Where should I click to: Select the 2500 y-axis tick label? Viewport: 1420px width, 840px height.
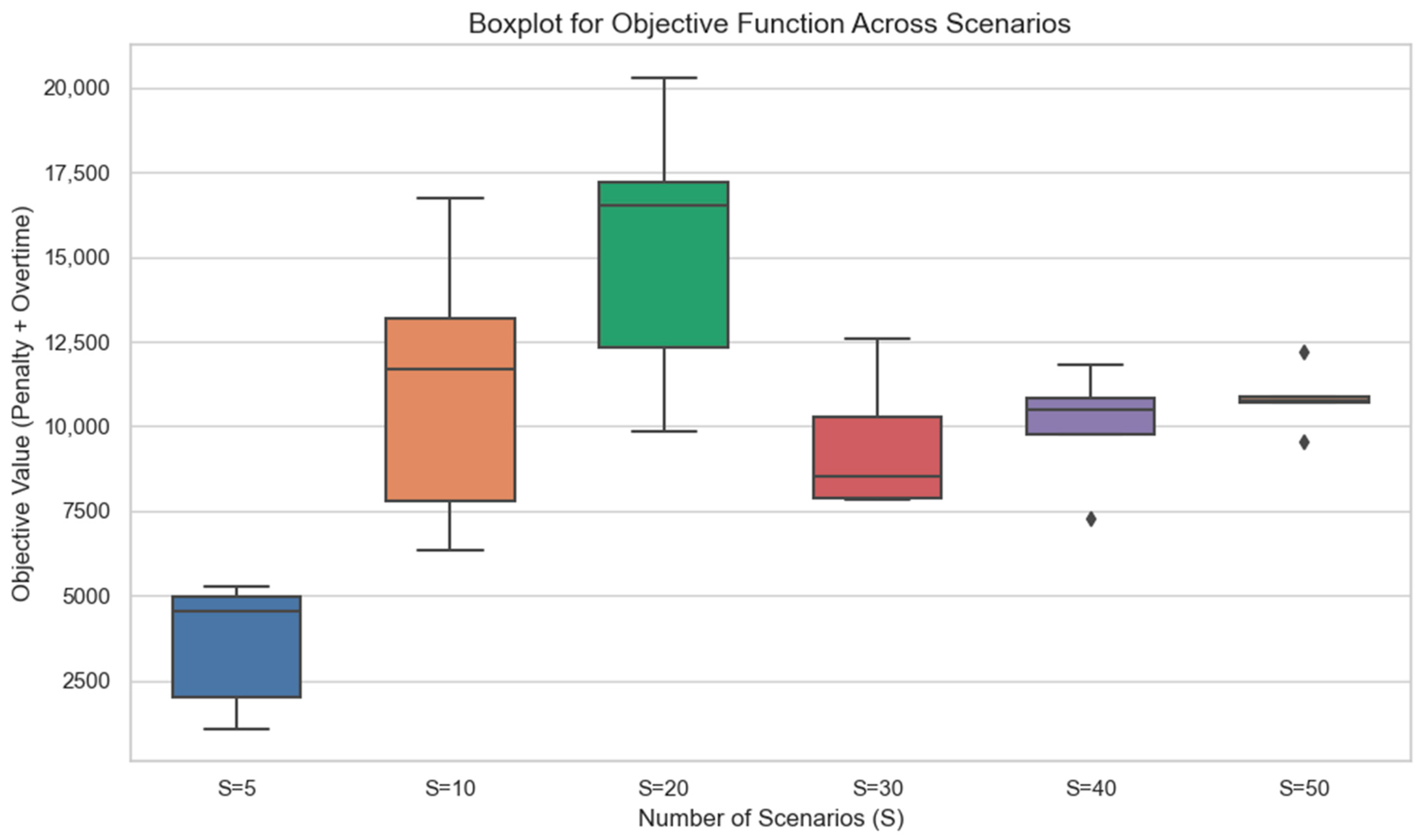point(86,681)
